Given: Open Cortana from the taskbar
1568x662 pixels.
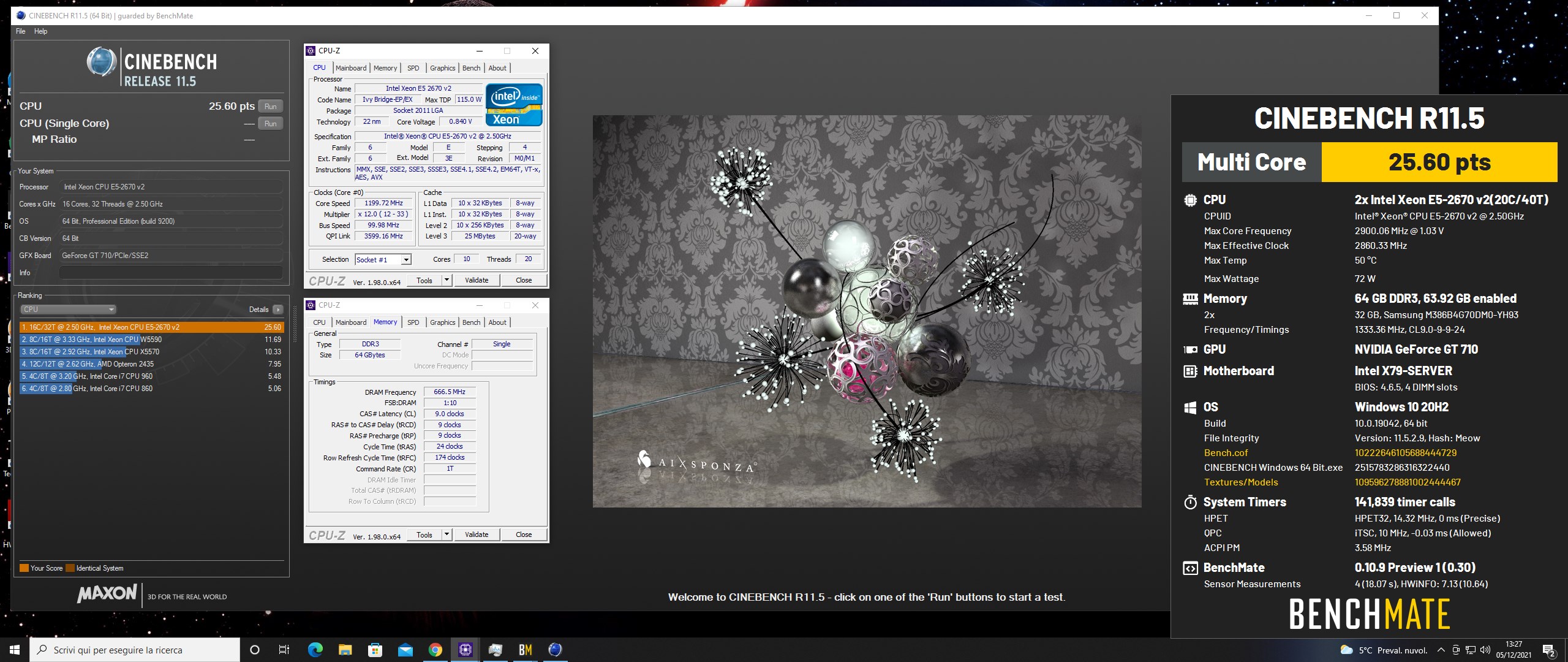Looking at the screenshot, I should coord(255,650).
